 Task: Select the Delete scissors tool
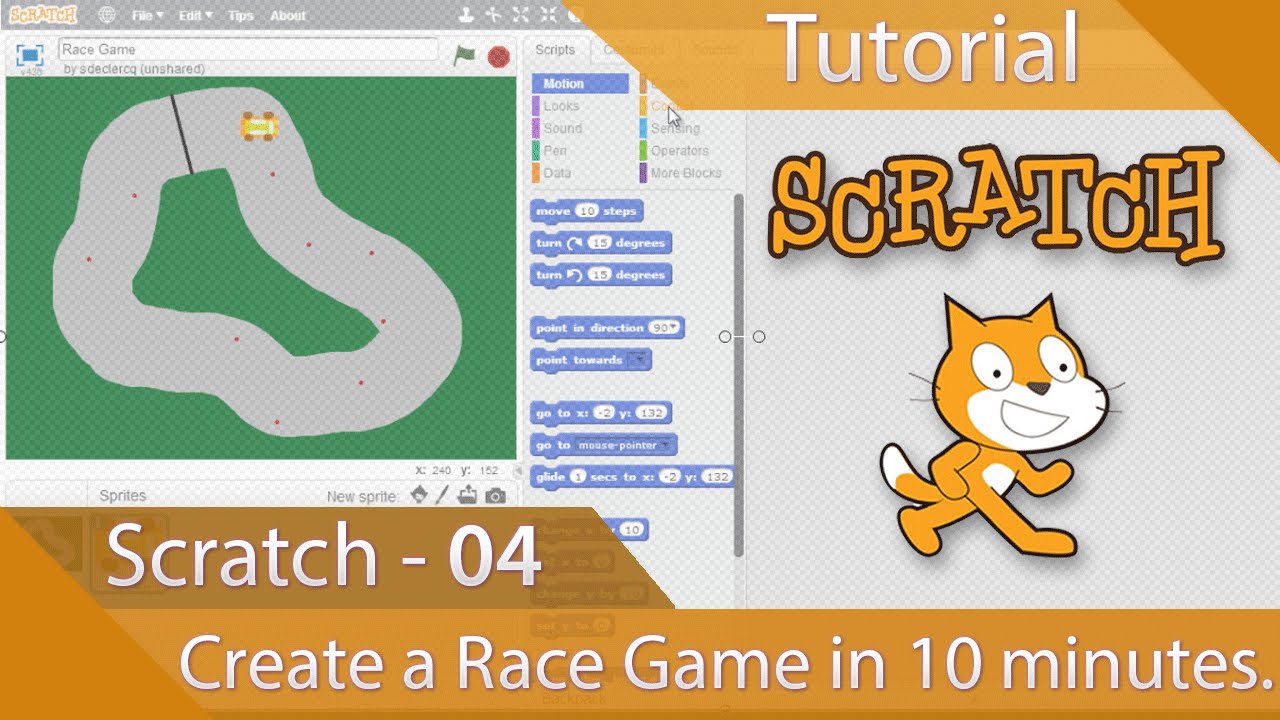(493, 15)
